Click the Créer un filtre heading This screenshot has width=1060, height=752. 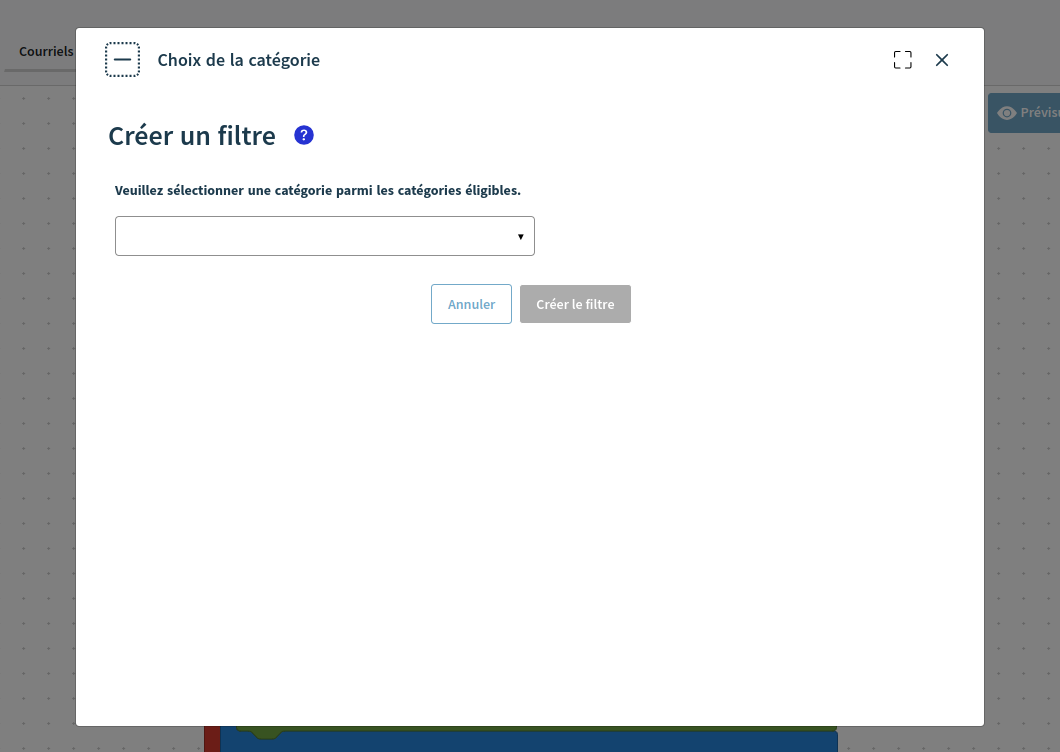[x=192, y=135]
